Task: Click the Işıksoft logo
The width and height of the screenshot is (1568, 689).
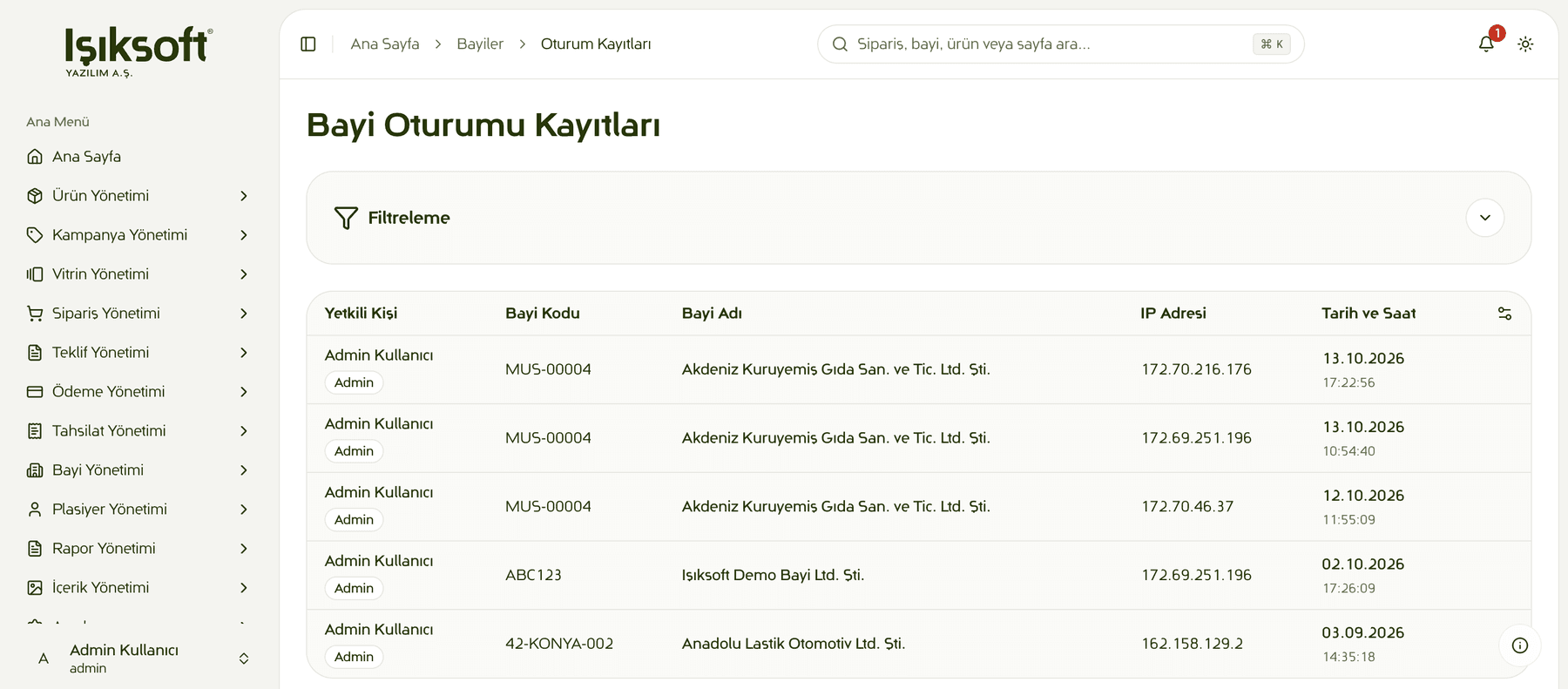Action: click(x=139, y=51)
